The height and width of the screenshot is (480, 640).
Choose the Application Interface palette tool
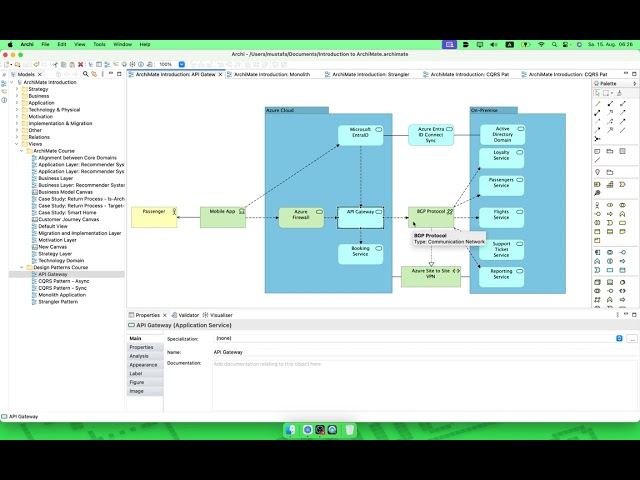pyautogui.click(x=622, y=253)
